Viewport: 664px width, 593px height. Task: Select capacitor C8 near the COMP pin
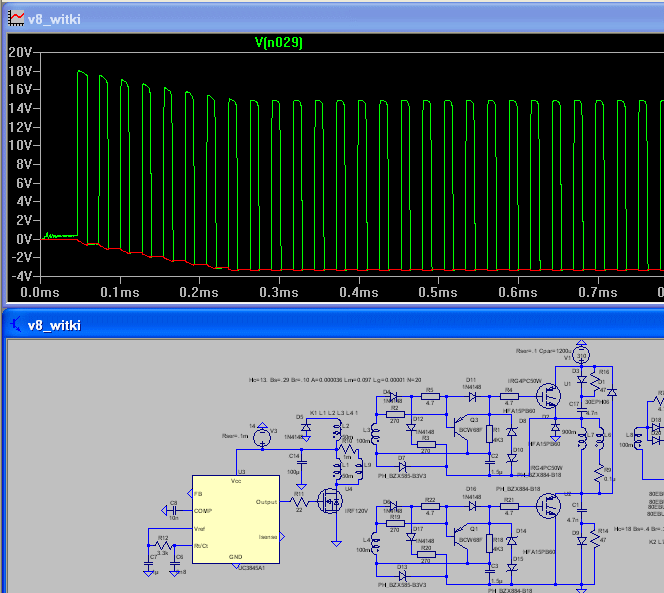174,509
